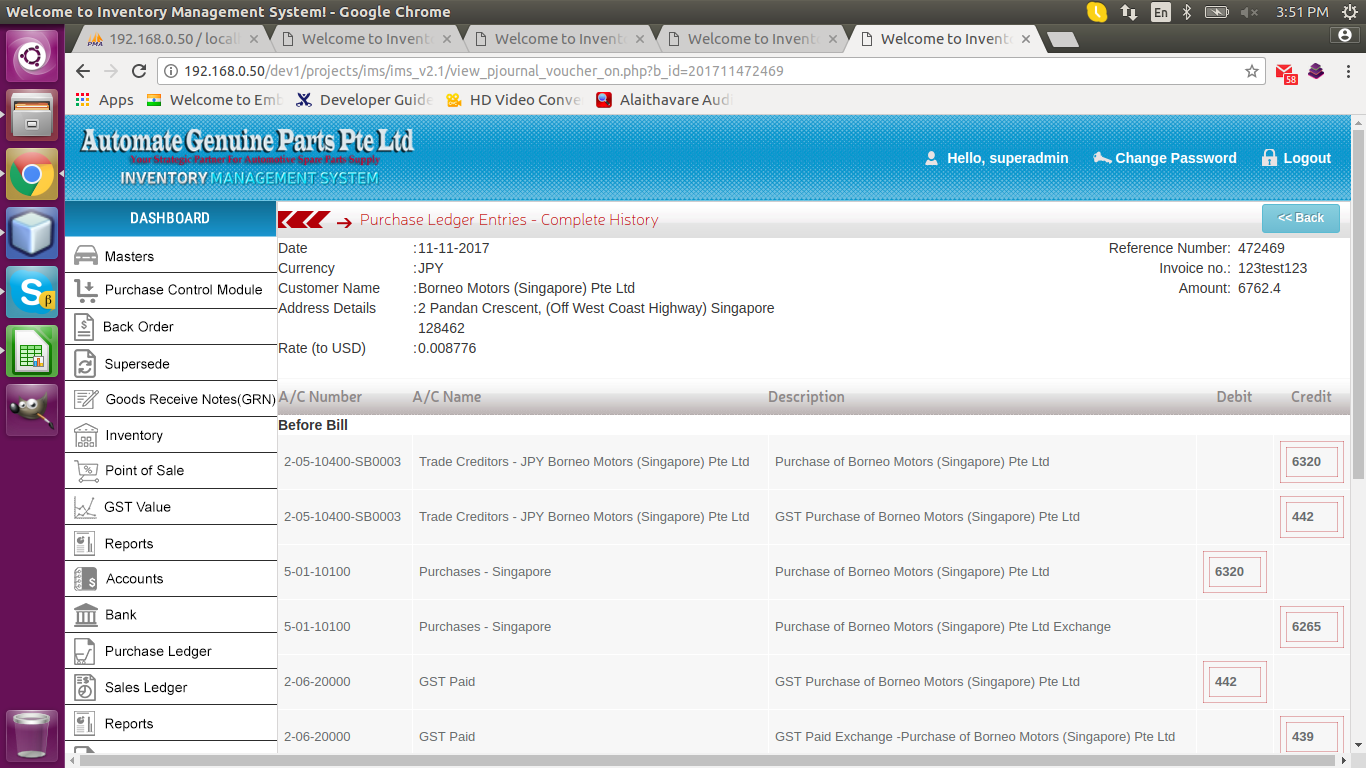Screen dimensions: 1366x768
Task: Open the system clock showing 3:51 PM
Action: point(1303,12)
